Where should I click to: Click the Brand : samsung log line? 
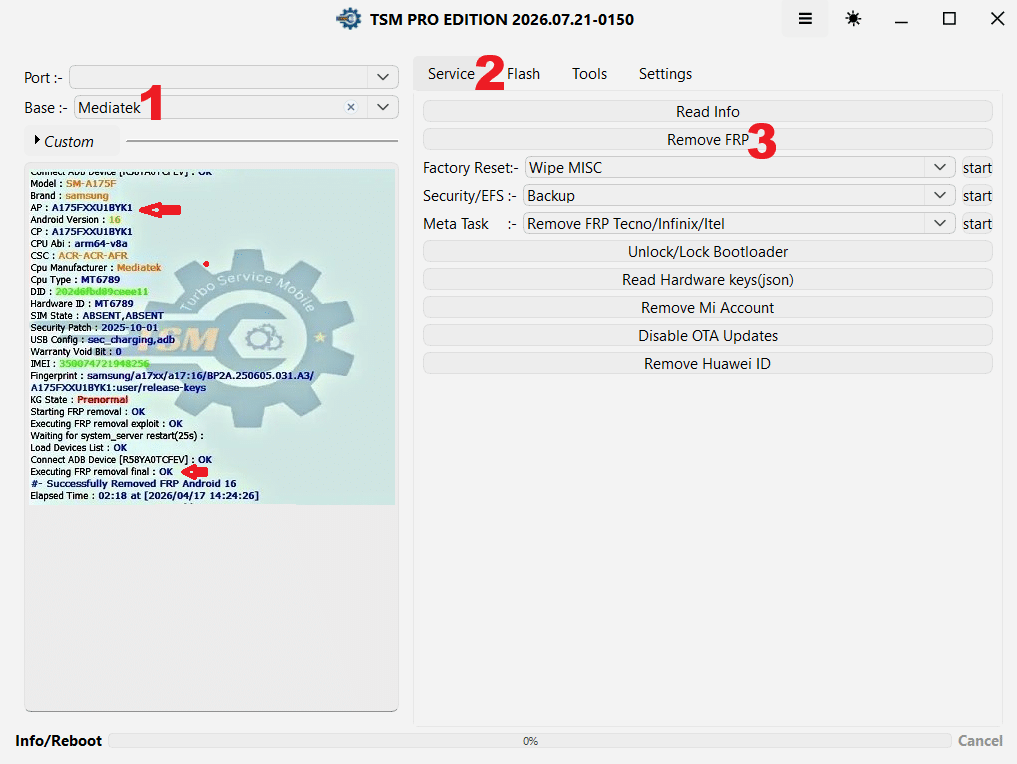[69, 196]
